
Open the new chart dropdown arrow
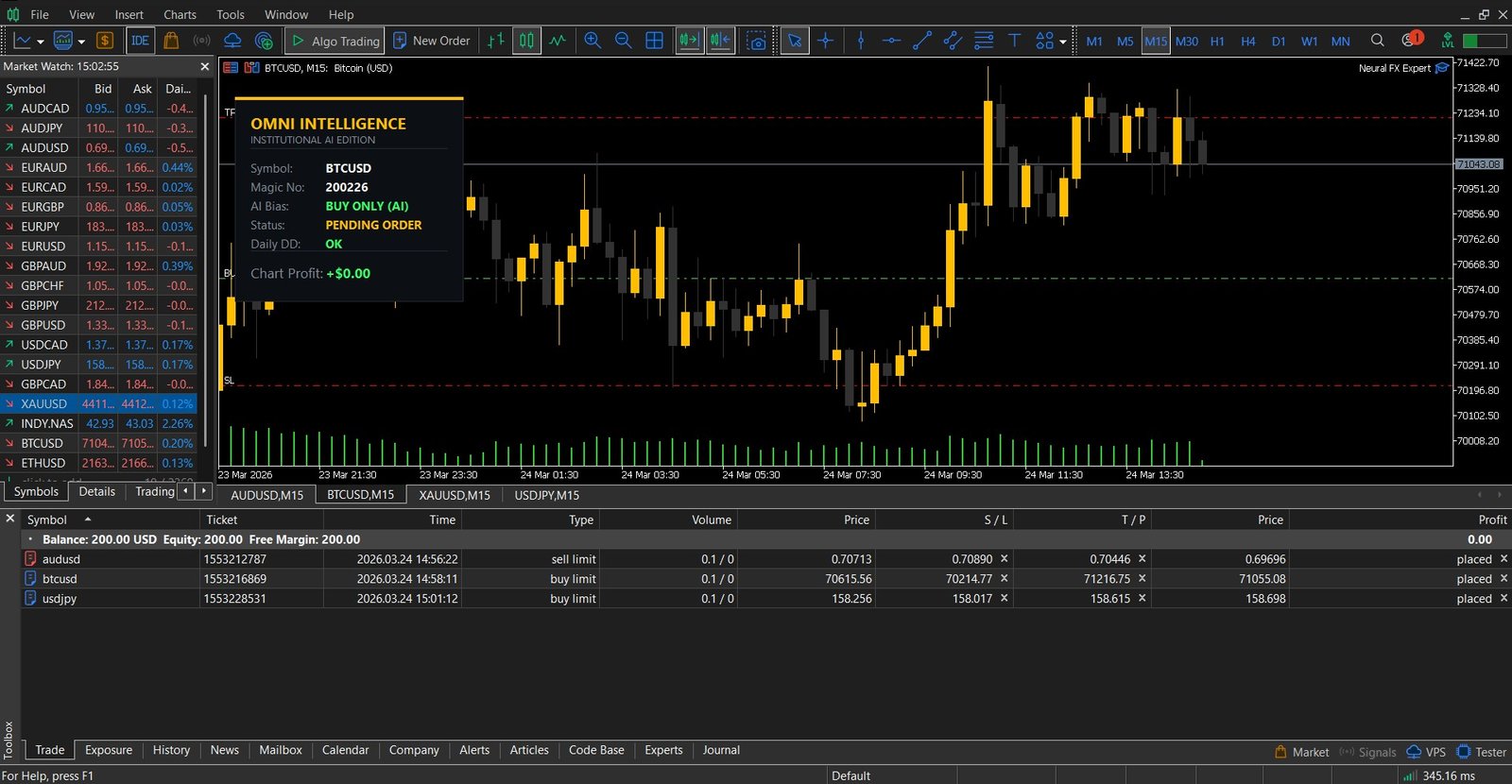pyautogui.click(x=40, y=42)
